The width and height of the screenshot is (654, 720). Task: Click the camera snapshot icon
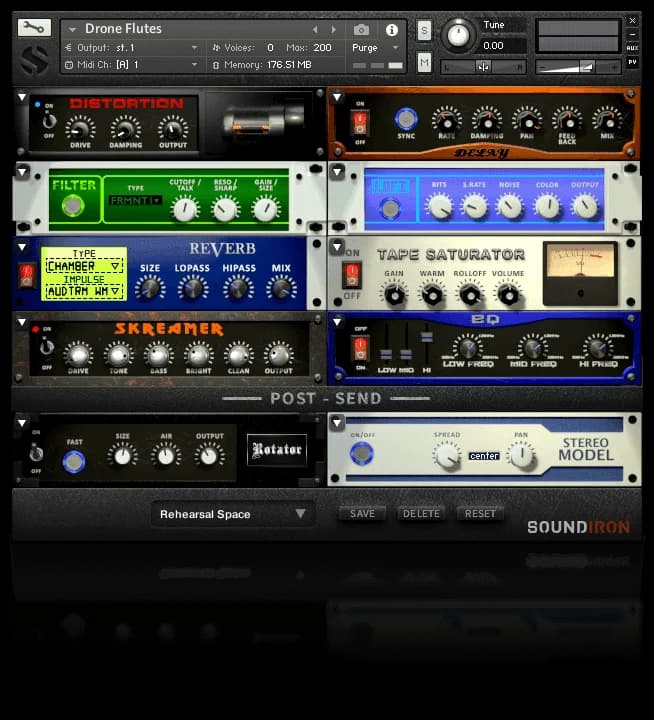361,30
